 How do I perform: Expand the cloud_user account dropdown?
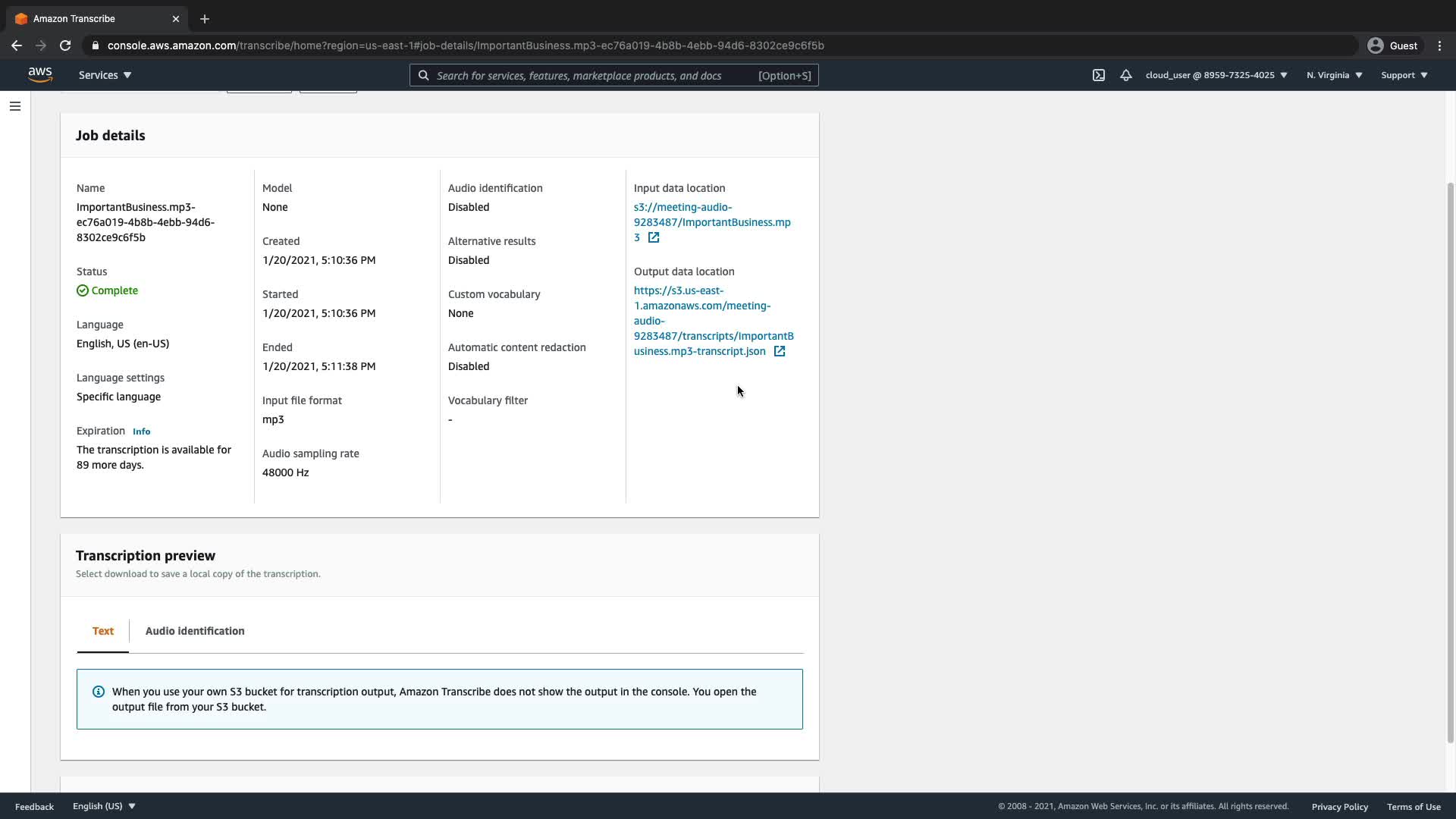pyautogui.click(x=1216, y=75)
